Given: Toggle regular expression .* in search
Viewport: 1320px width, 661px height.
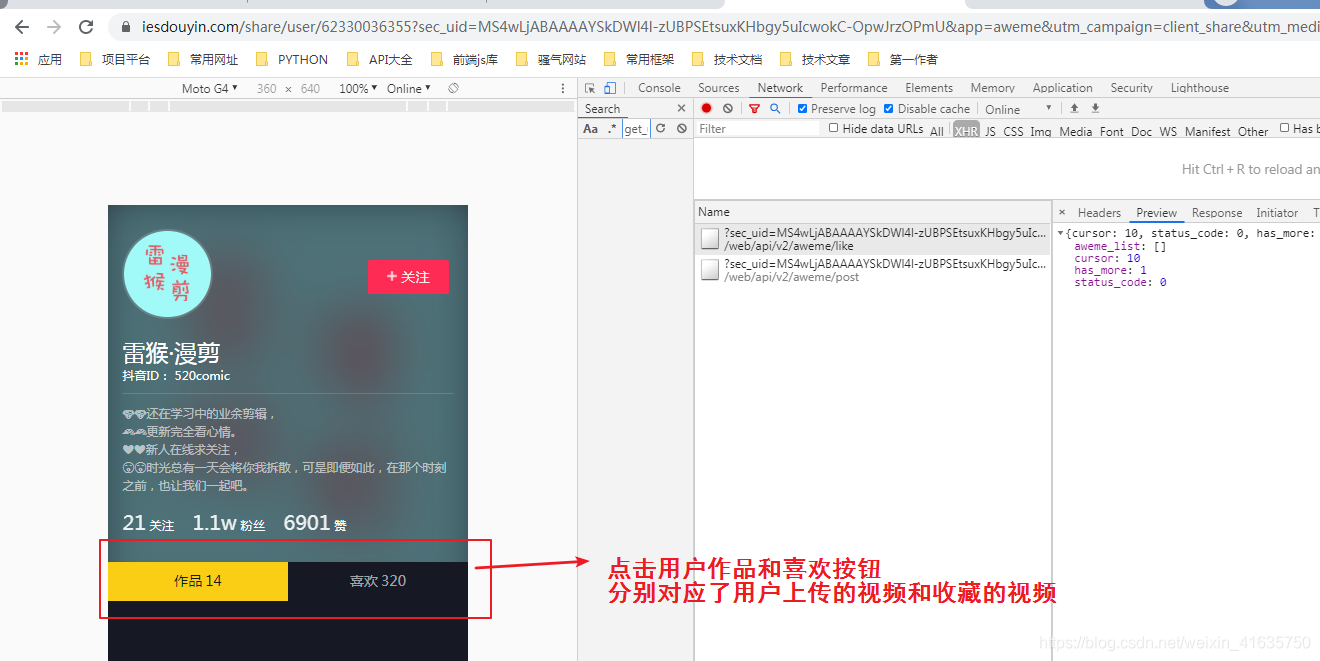Looking at the screenshot, I should (612, 129).
